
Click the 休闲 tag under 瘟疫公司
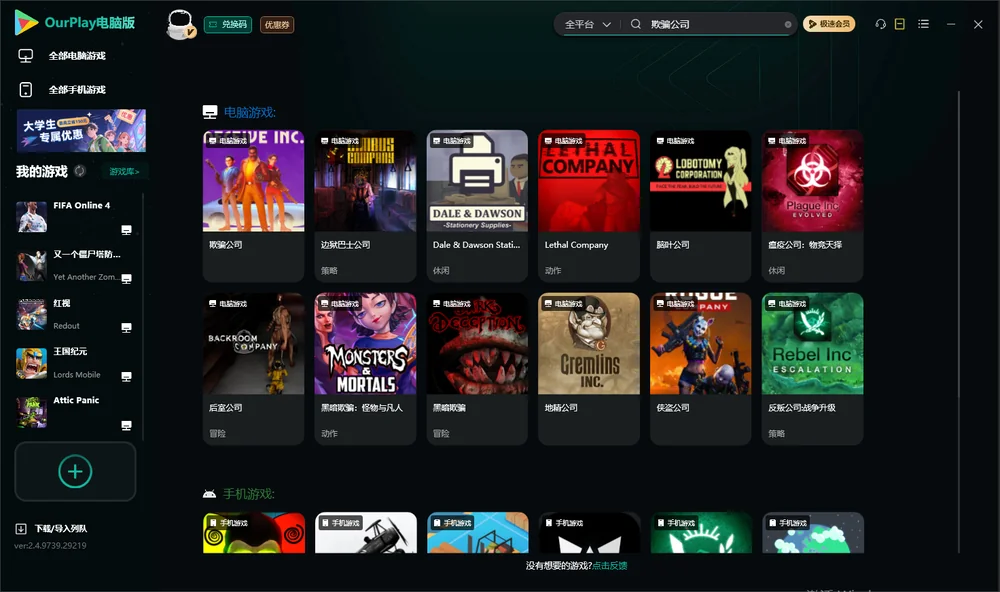[776, 270]
